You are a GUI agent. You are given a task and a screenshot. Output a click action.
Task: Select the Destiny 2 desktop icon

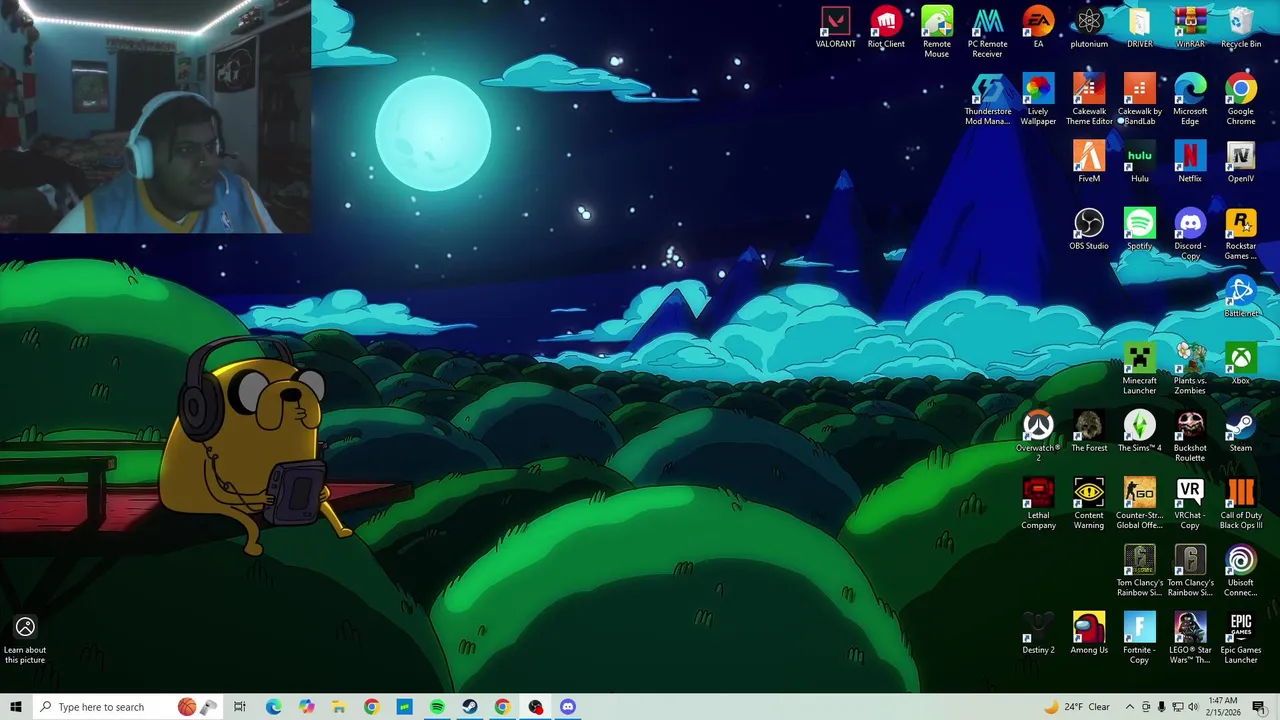1038,634
